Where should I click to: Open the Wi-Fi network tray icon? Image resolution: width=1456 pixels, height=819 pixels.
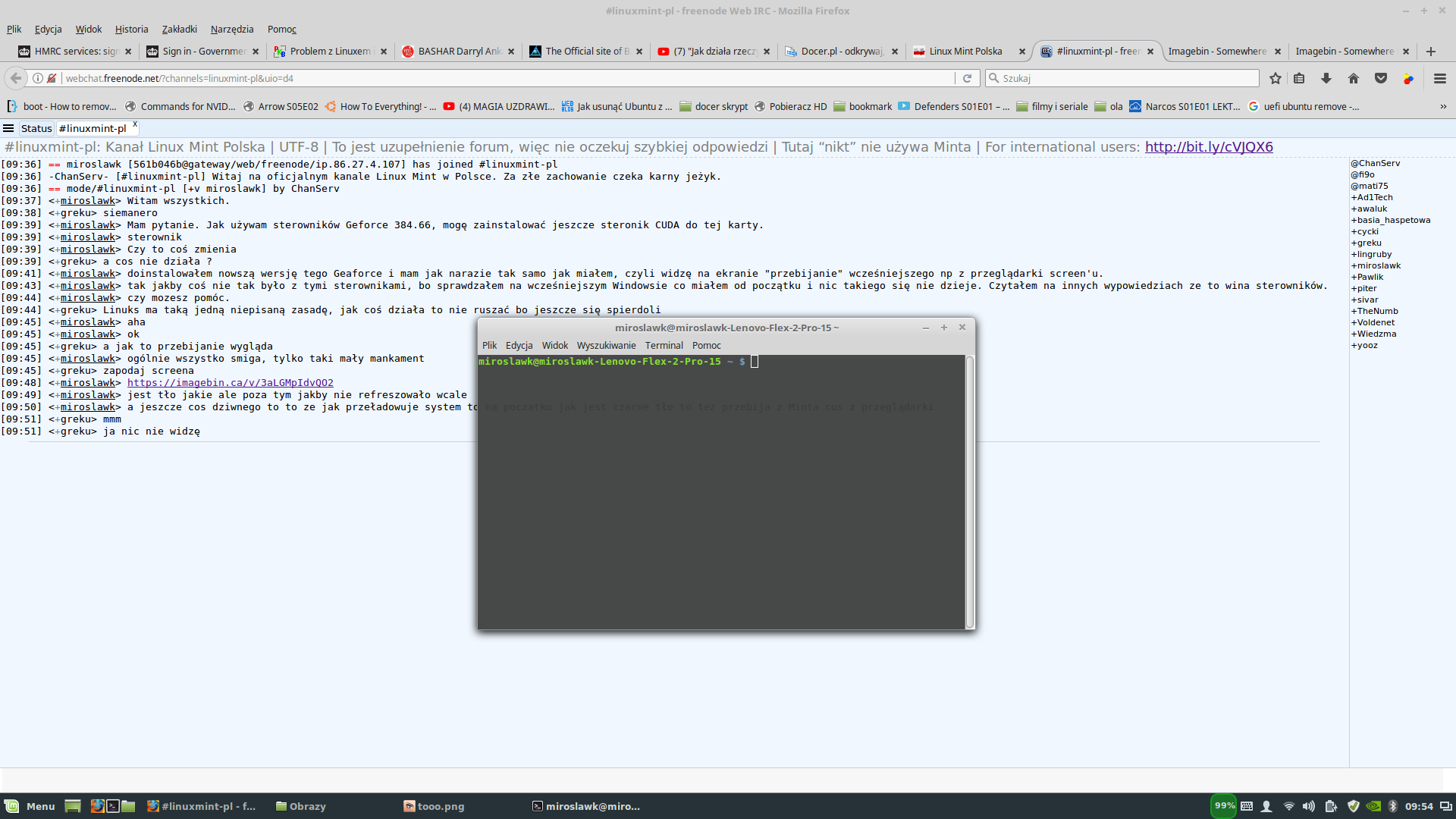[1288, 806]
